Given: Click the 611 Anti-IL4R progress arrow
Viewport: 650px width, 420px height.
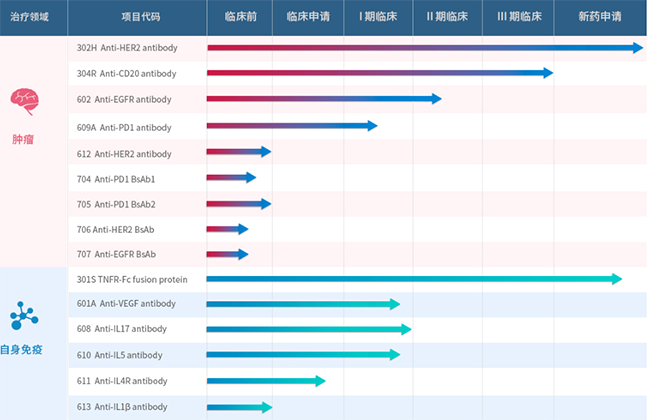Looking at the screenshot, I should [266, 381].
